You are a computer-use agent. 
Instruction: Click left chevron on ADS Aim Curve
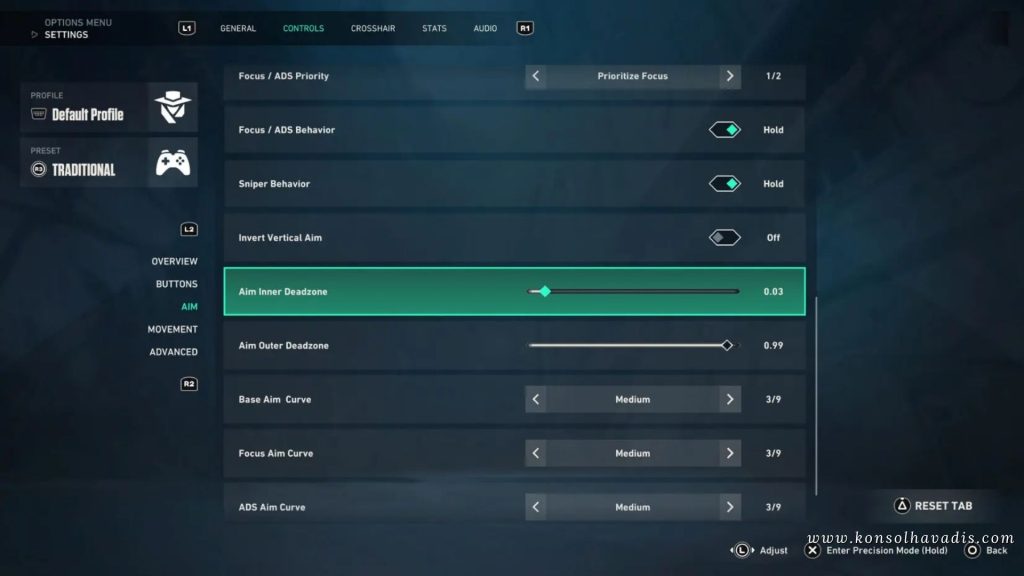point(535,506)
